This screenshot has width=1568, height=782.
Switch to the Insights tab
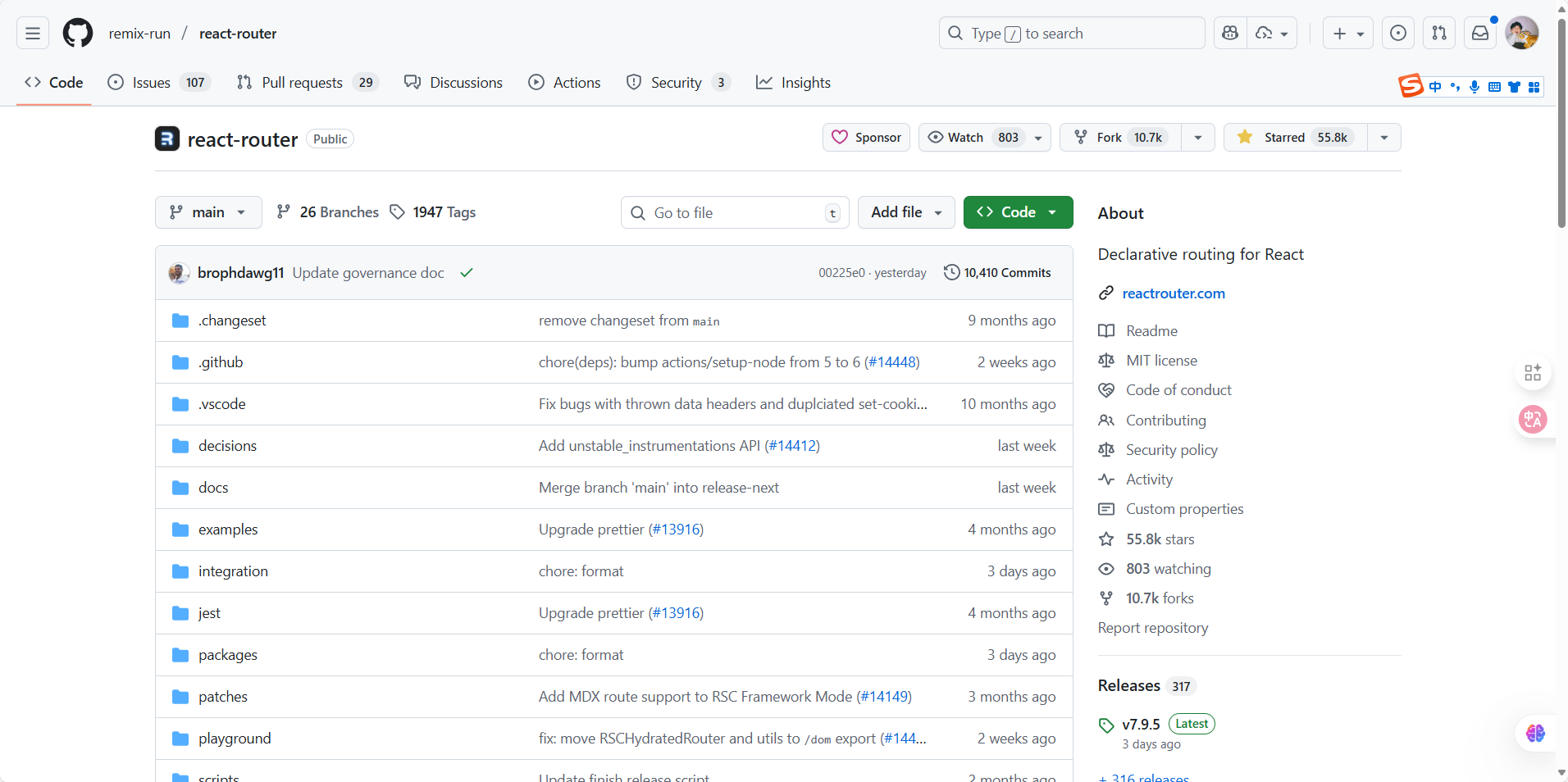[x=793, y=83]
